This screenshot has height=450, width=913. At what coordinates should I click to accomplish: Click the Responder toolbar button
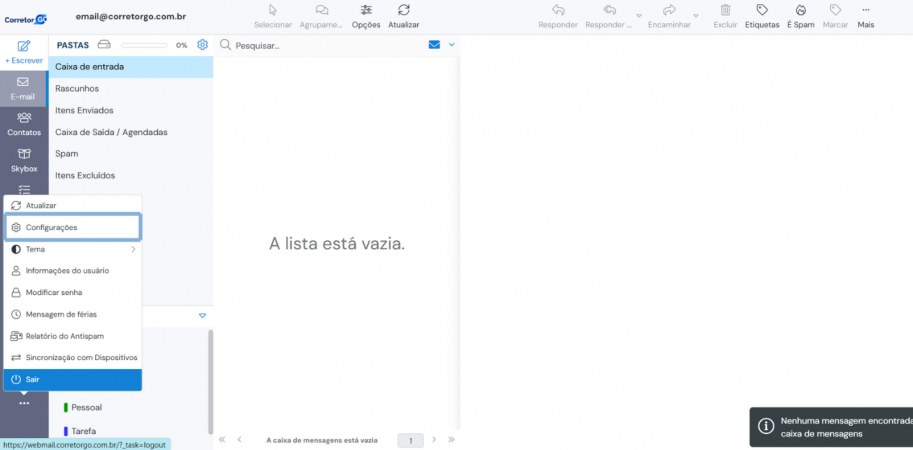[x=558, y=16]
